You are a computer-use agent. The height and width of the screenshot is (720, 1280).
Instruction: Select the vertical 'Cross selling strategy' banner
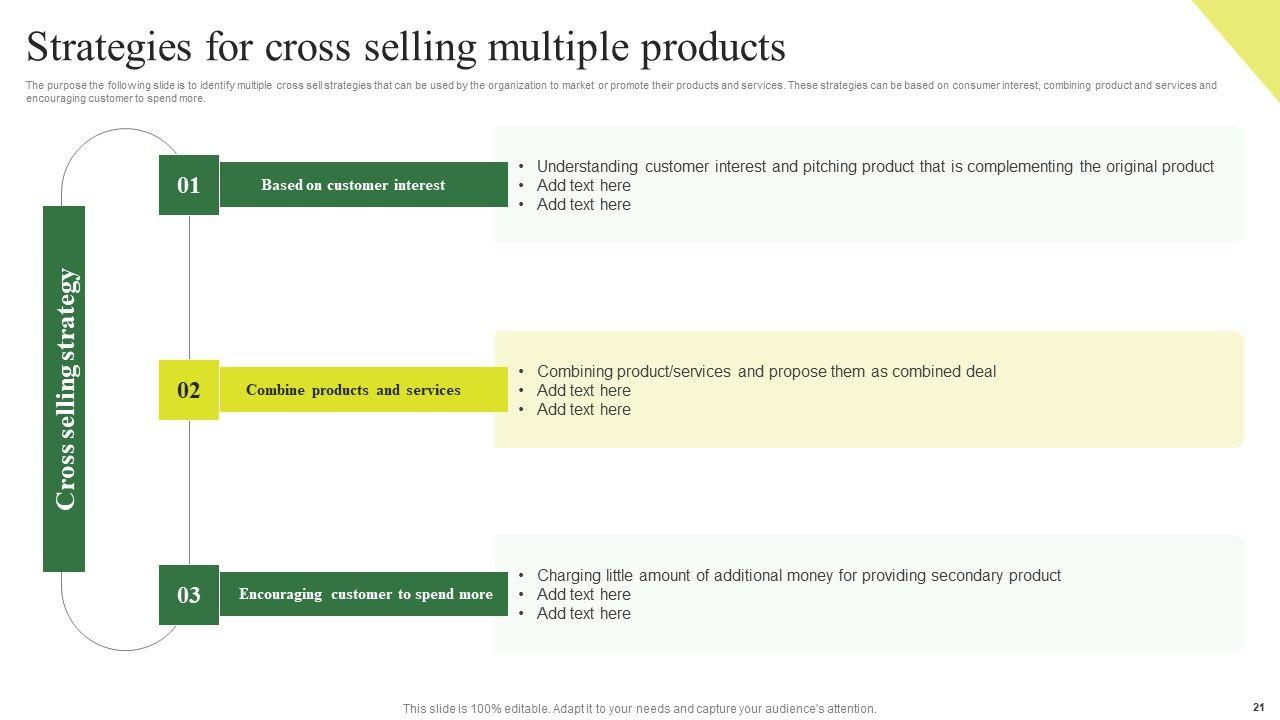pos(64,388)
